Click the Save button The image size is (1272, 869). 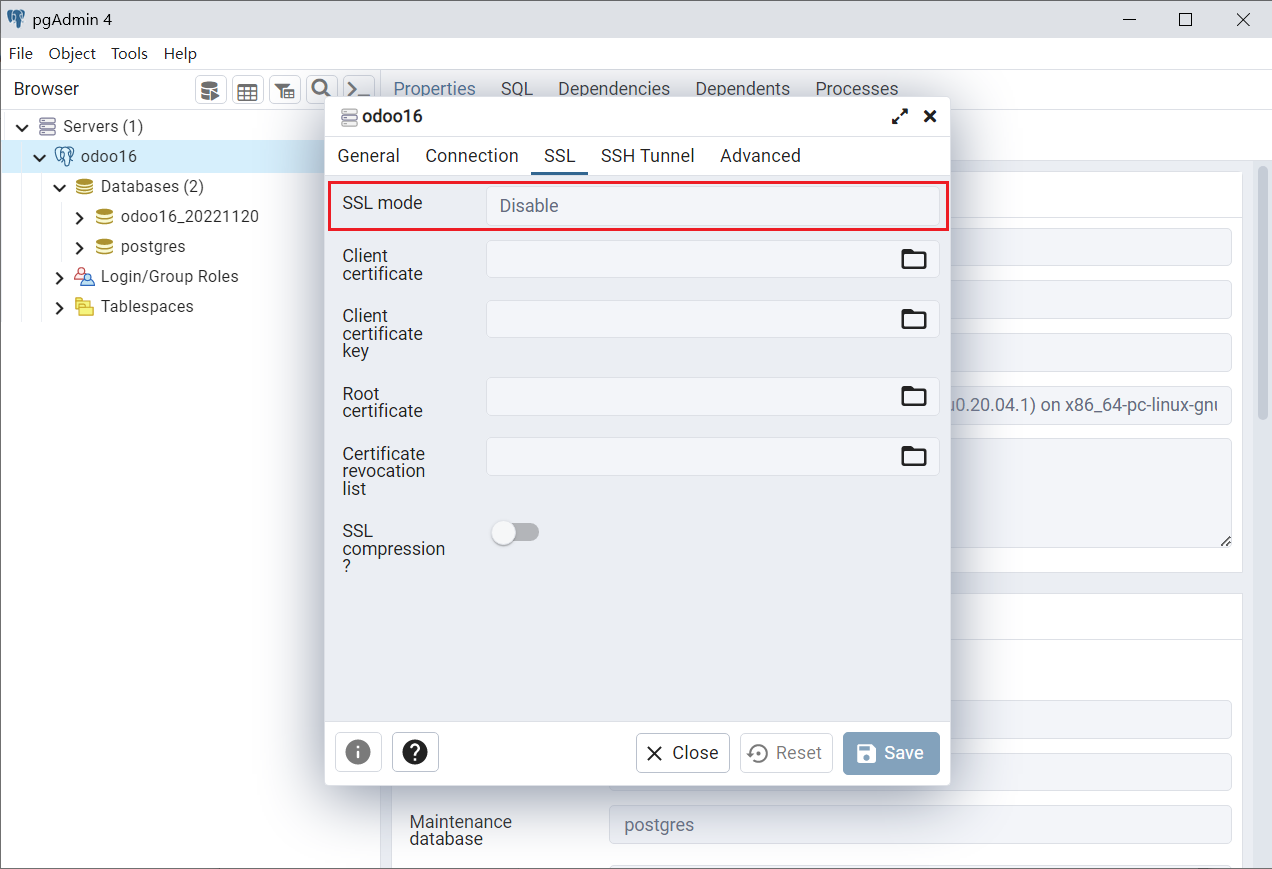[x=891, y=753]
